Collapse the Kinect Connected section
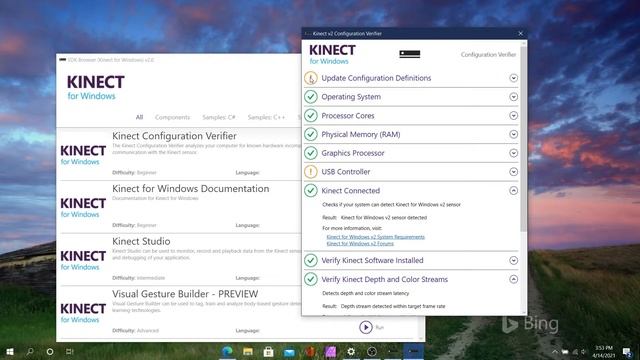This screenshot has height=360, width=640. click(514, 191)
